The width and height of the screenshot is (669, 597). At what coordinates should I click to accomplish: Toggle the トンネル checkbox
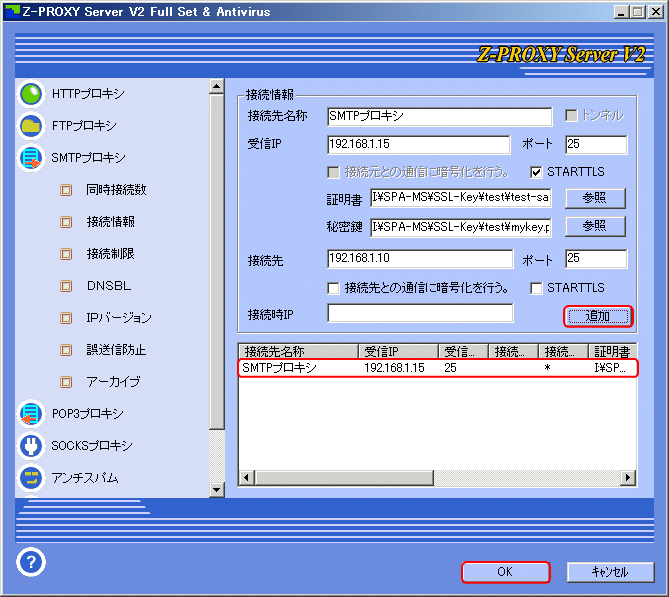571,115
